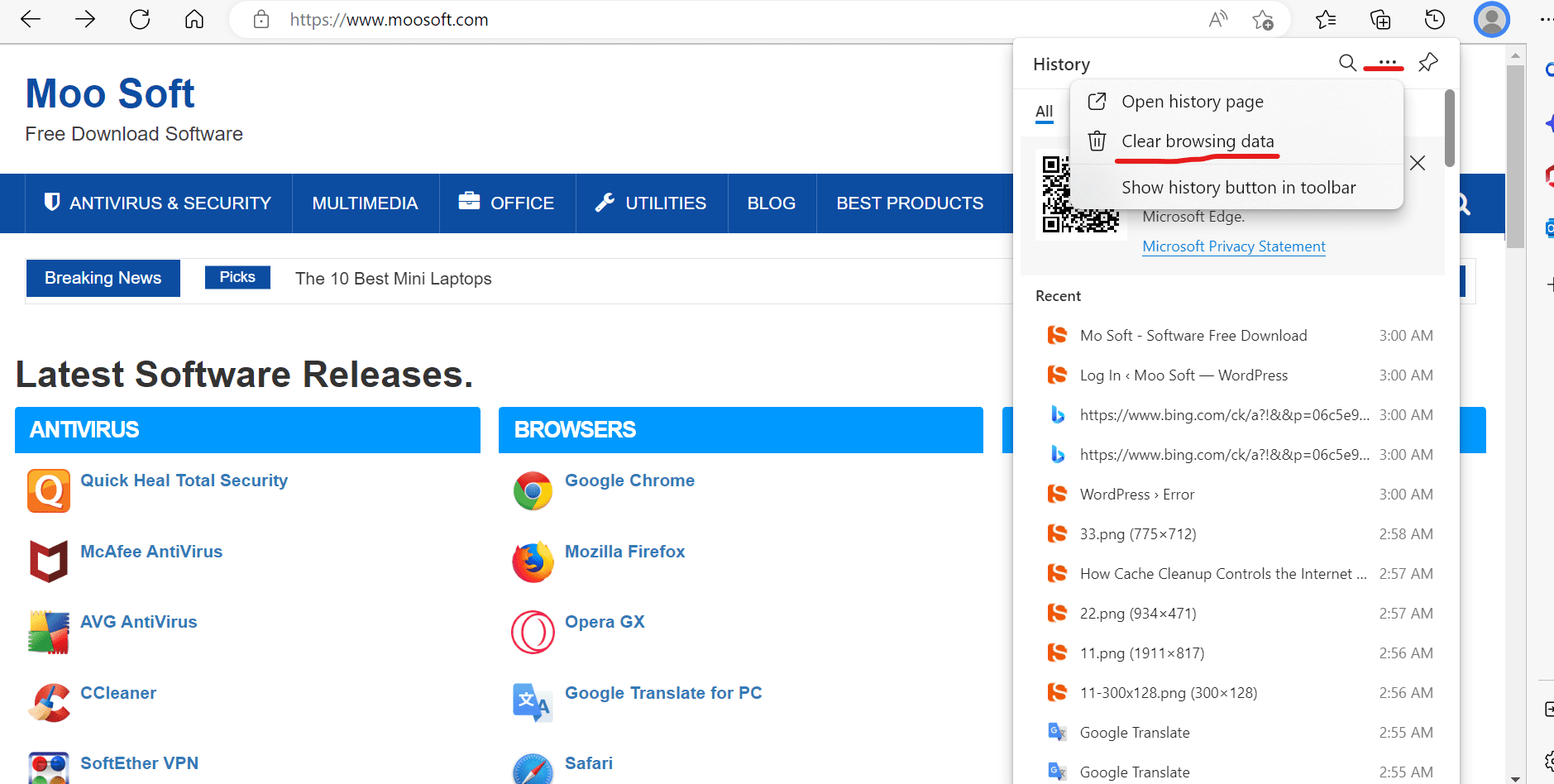Open The 10 Best Mini Laptops headline
1554x784 pixels.
coord(394,279)
